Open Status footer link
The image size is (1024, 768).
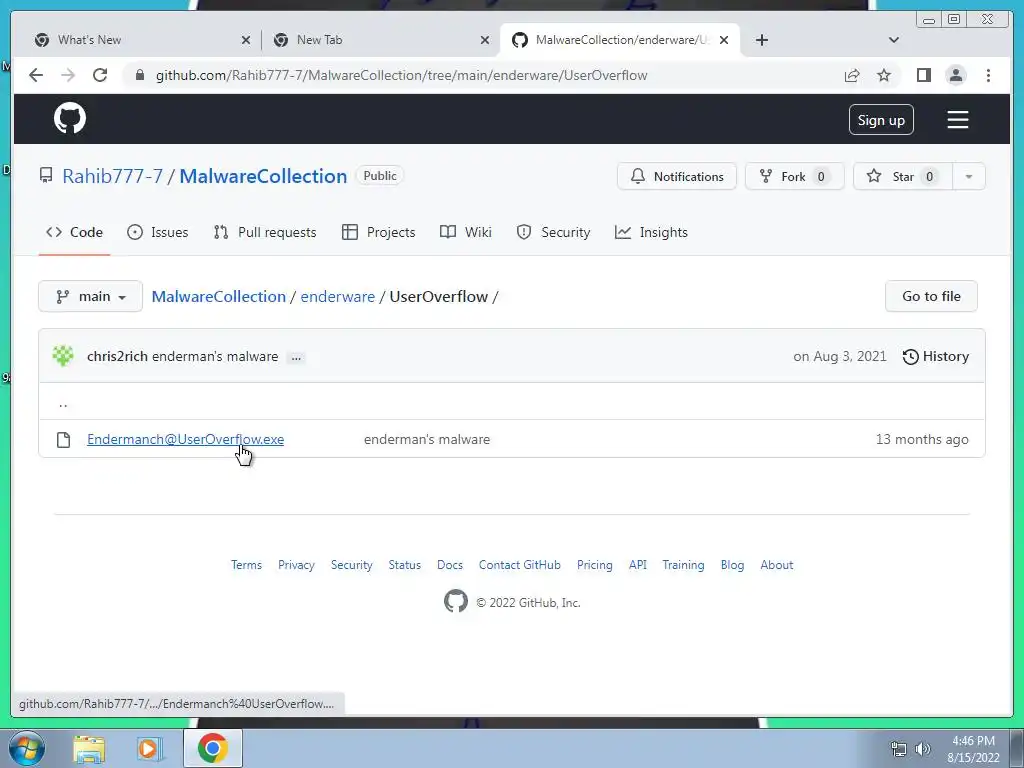[x=405, y=565]
